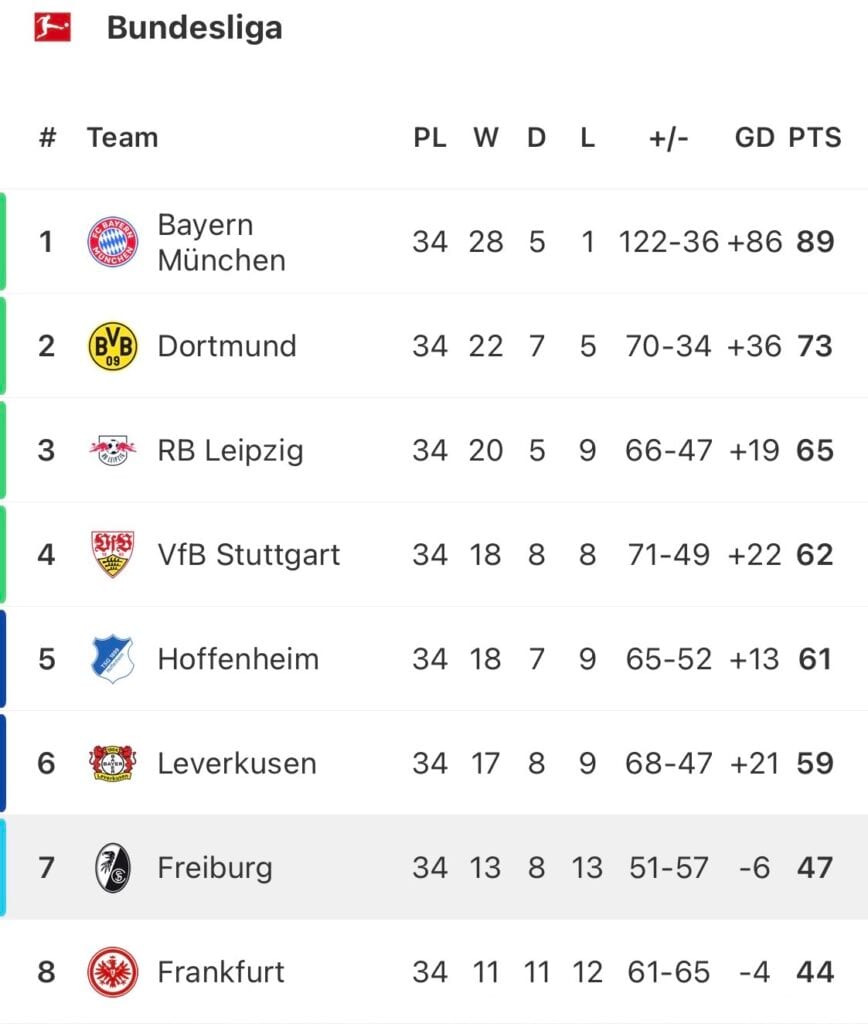Sort table by GD column header

point(754,137)
